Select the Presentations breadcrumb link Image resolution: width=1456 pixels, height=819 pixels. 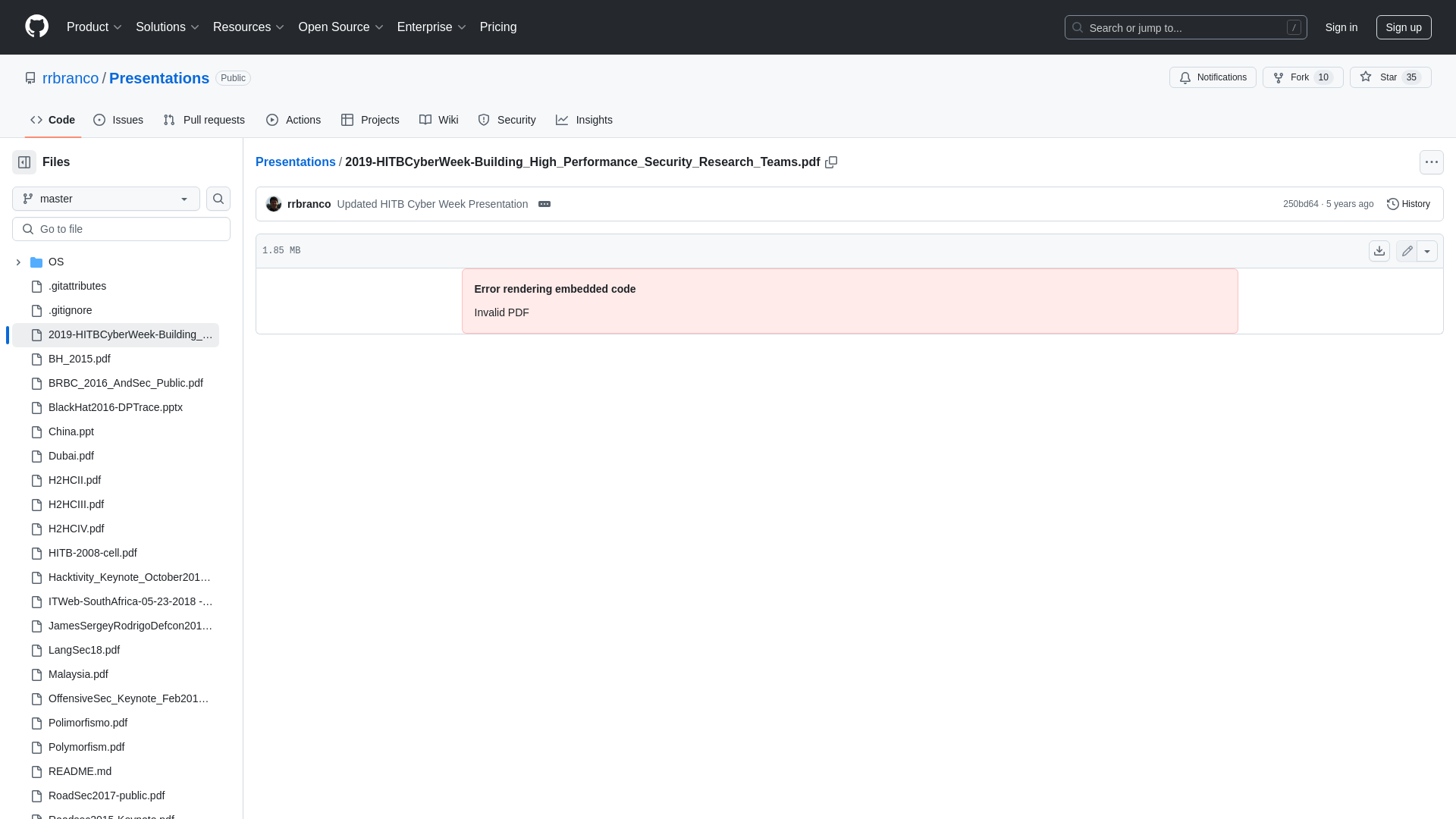coord(295,162)
